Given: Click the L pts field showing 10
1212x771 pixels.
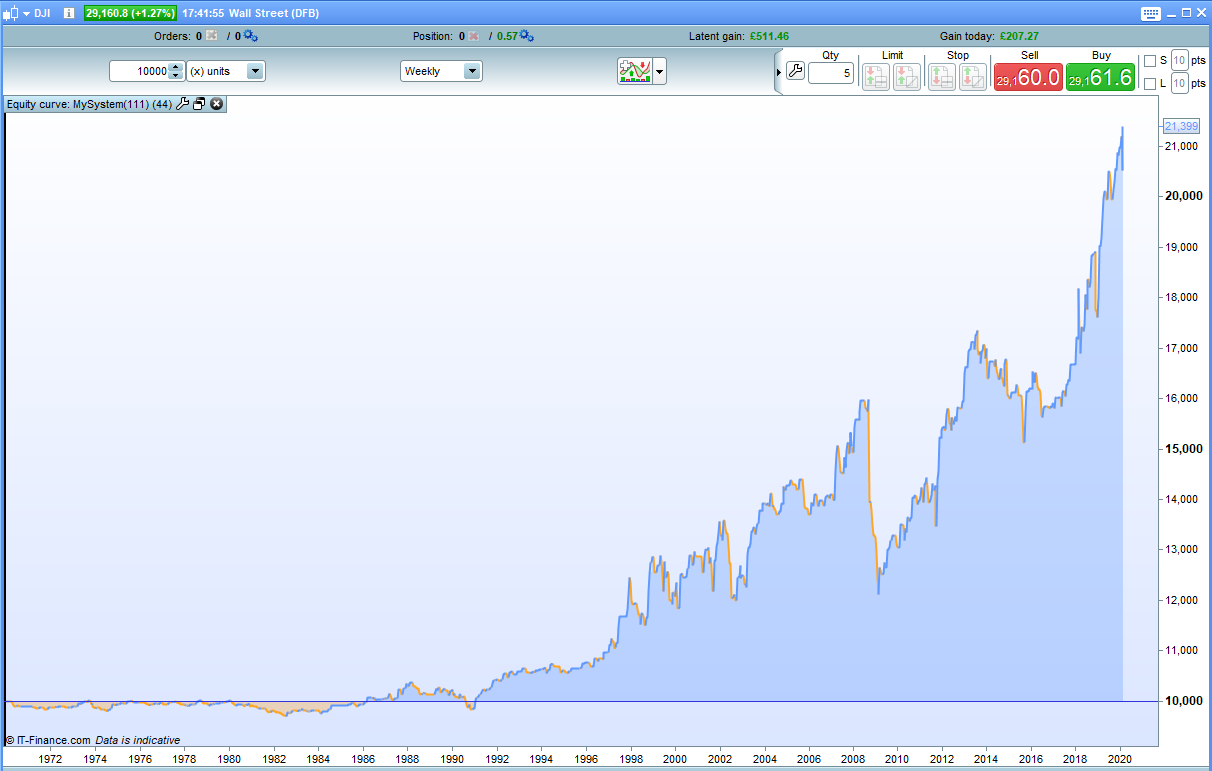Looking at the screenshot, I should click(x=1179, y=84).
